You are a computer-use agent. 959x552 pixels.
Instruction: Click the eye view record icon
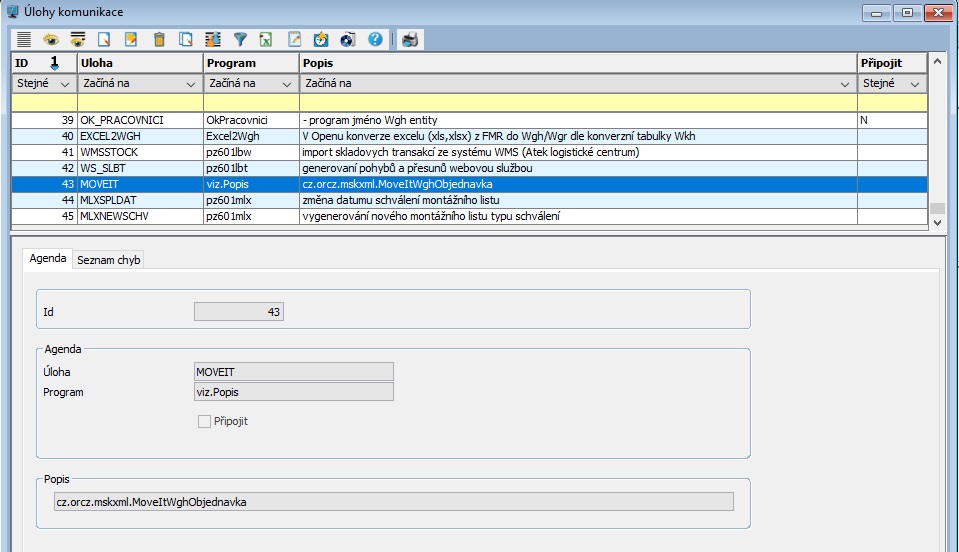click(x=51, y=40)
